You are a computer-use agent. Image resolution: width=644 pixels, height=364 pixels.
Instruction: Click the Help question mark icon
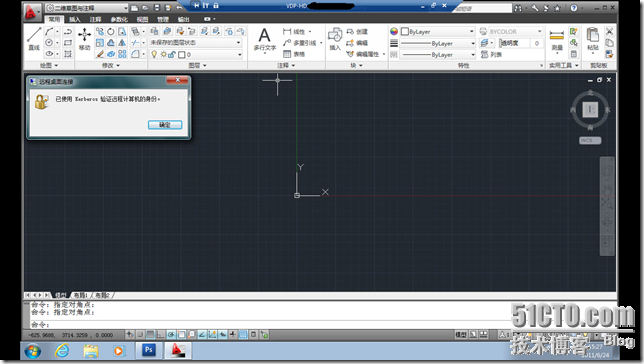[x=574, y=7]
